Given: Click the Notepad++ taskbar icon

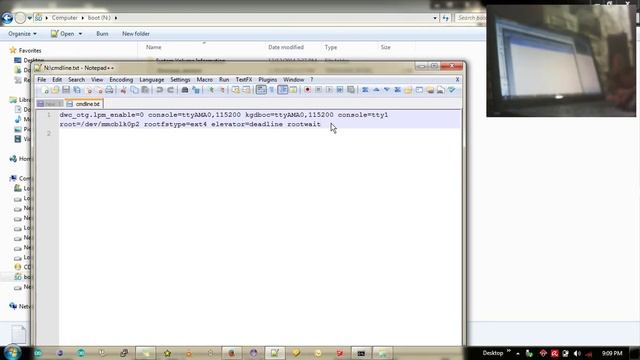Looking at the screenshot, I should (275, 353).
